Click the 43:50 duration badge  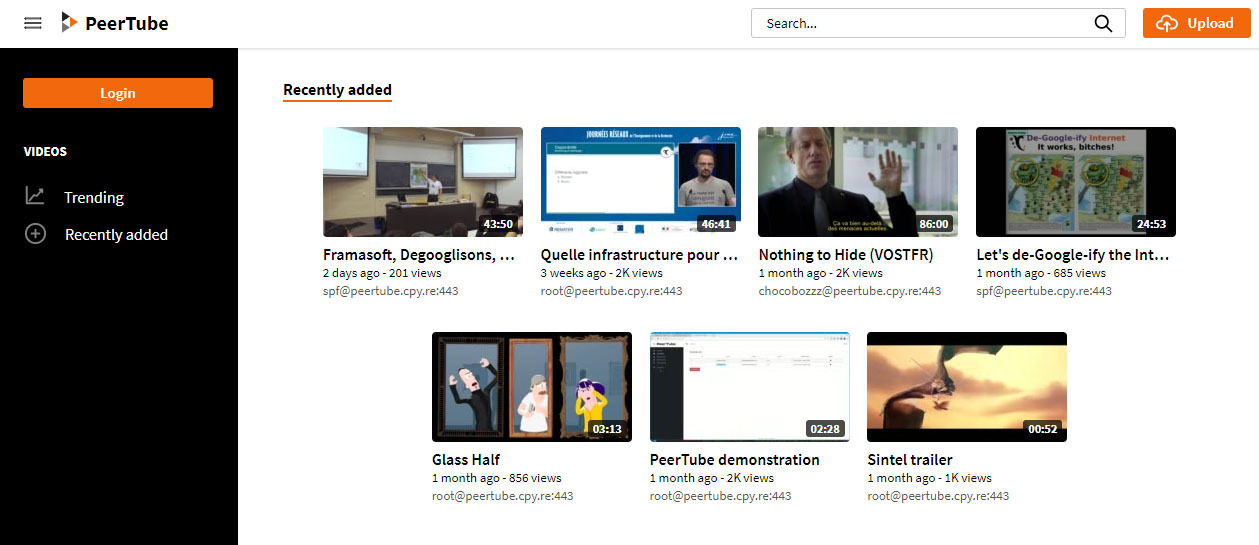pos(498,224)
